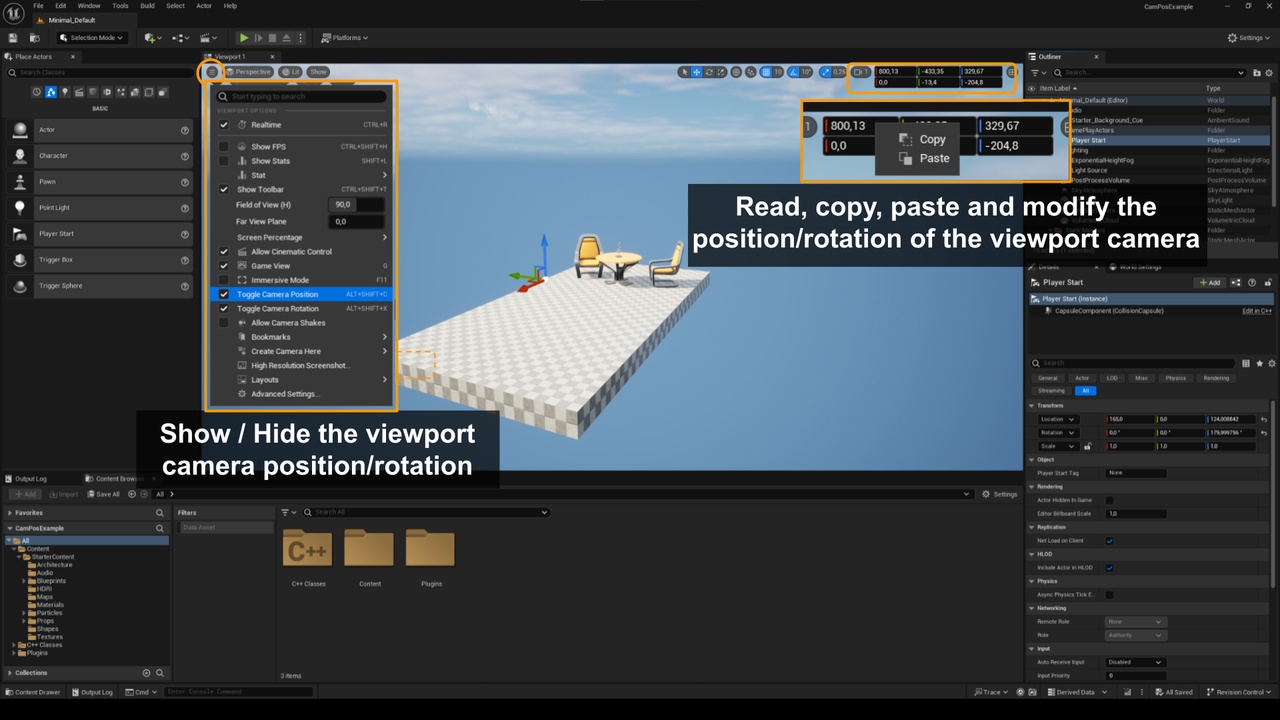Click the Field of View value slider

click(x=357, y=205)
